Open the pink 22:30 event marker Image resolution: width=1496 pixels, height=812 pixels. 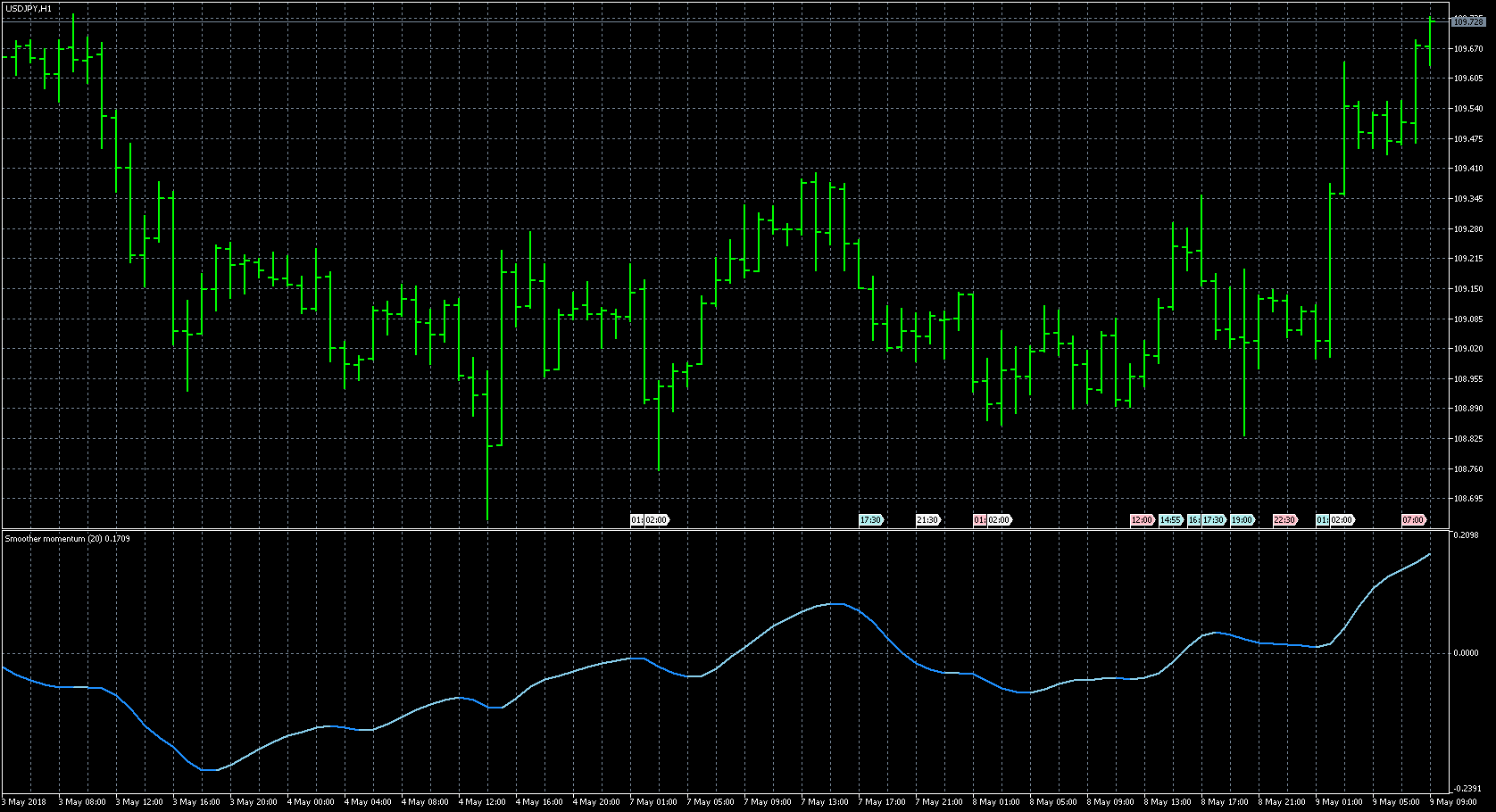[x=1284, y=520]
